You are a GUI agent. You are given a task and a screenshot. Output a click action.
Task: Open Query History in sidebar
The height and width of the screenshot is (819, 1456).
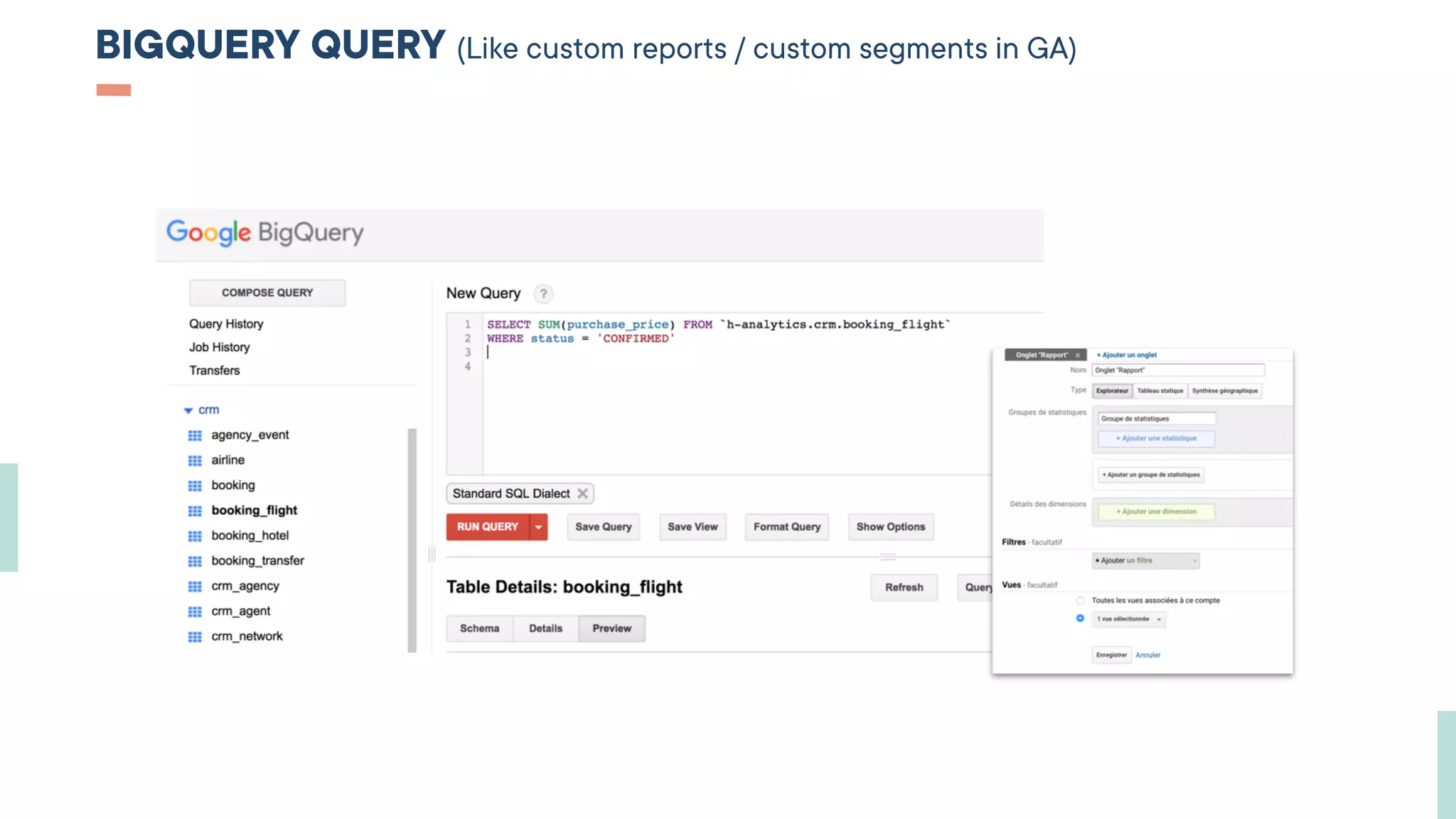click(226, 324)
